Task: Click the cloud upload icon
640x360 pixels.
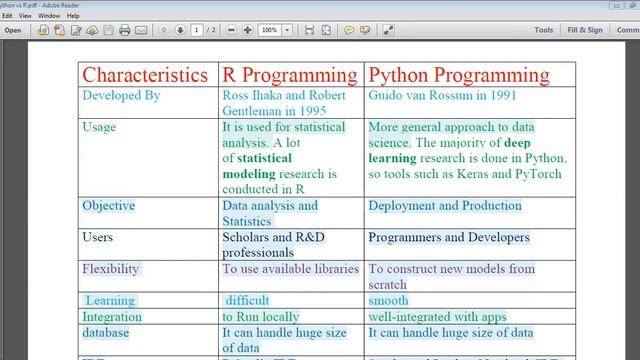Action: (x=92, y=30)
